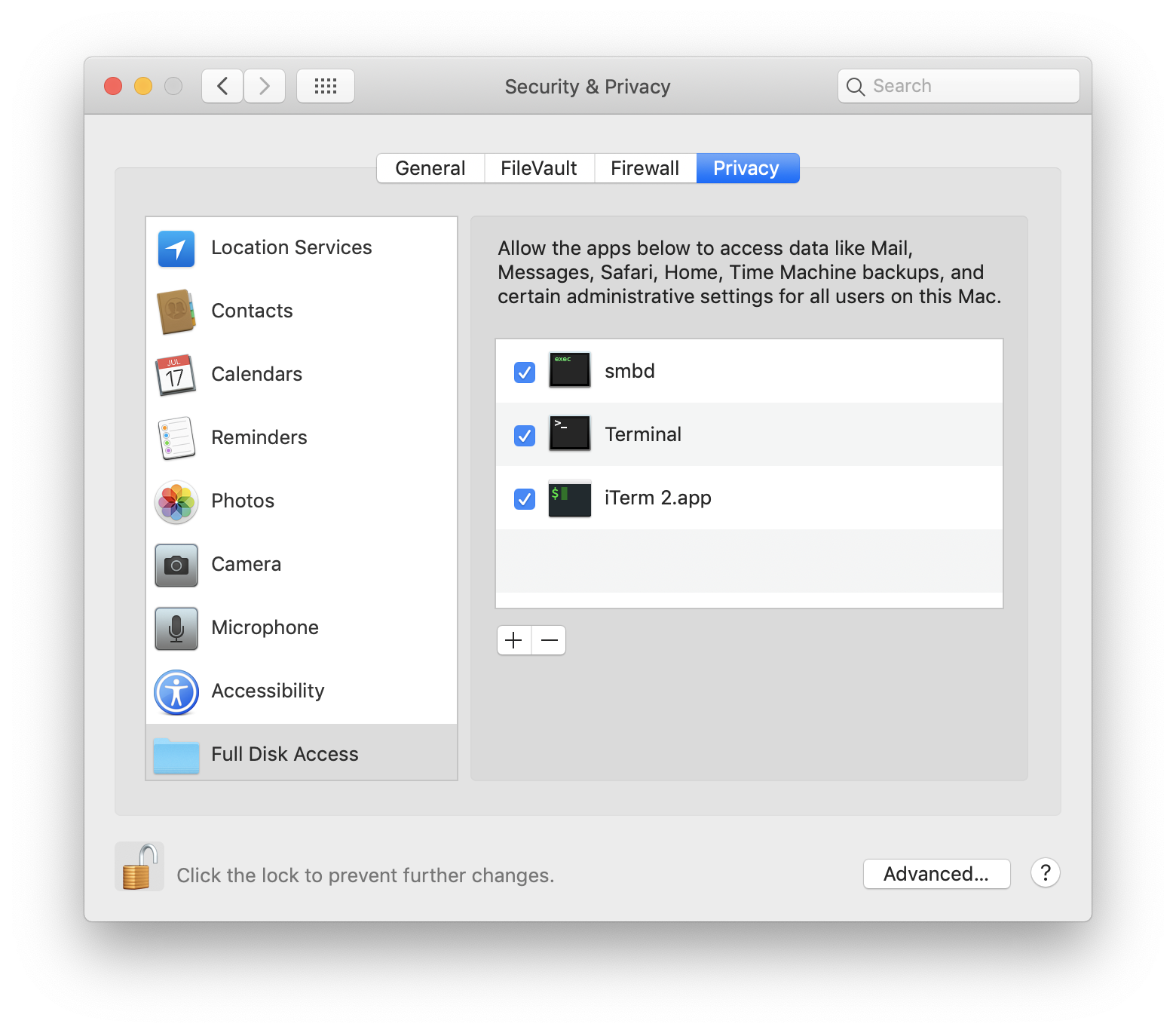Uncheck the iTerm 2.app checkbox
This screenshot has height=1033, width=1176.
point(525,498)
